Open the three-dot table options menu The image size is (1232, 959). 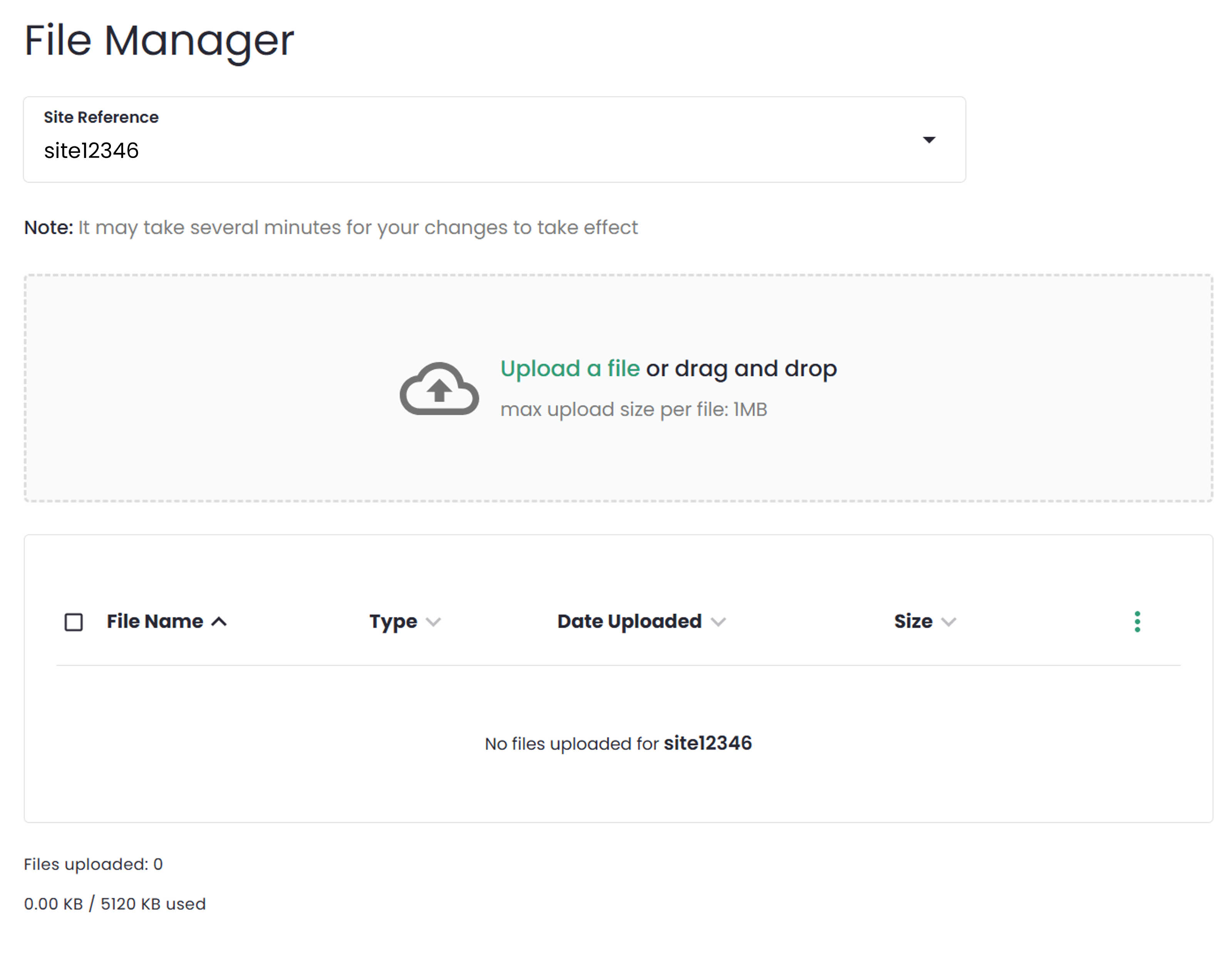point(1137,621)
